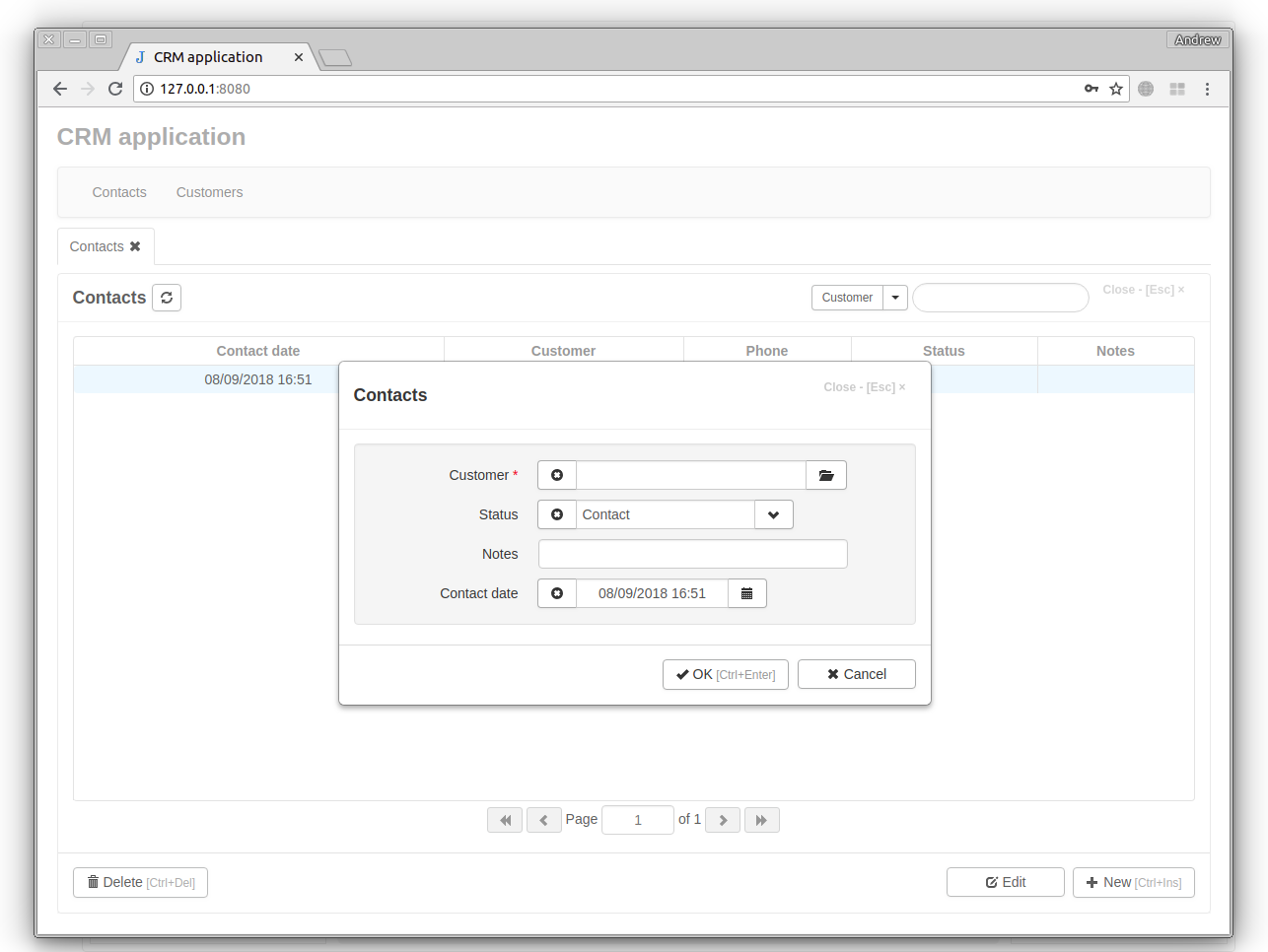The width and height of the screenshot is (1268, 952).
Task: Click the globe extension icon
Action: pos(1146,89)
